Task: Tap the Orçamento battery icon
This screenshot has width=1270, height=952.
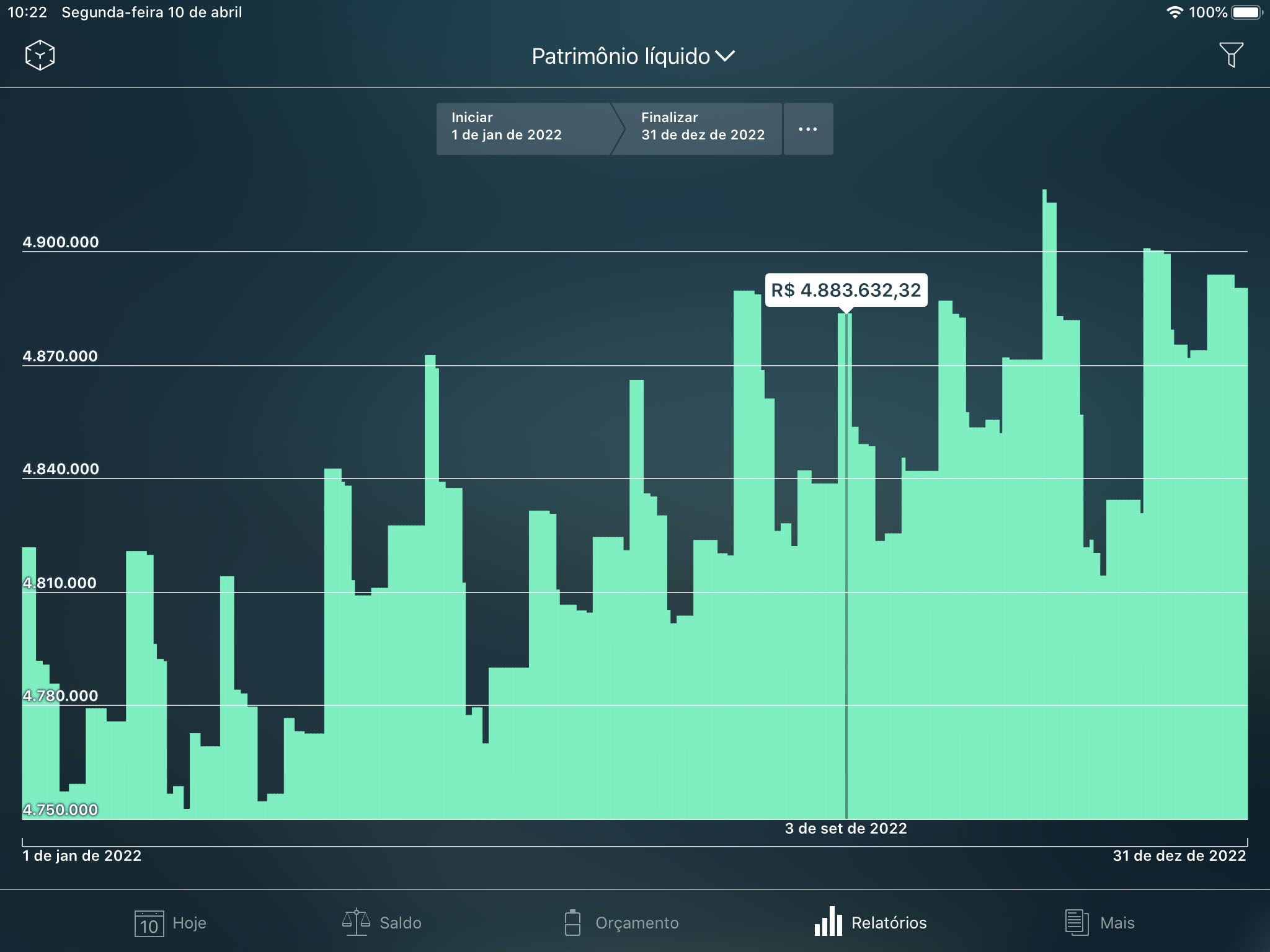Action: click(572, 922)
